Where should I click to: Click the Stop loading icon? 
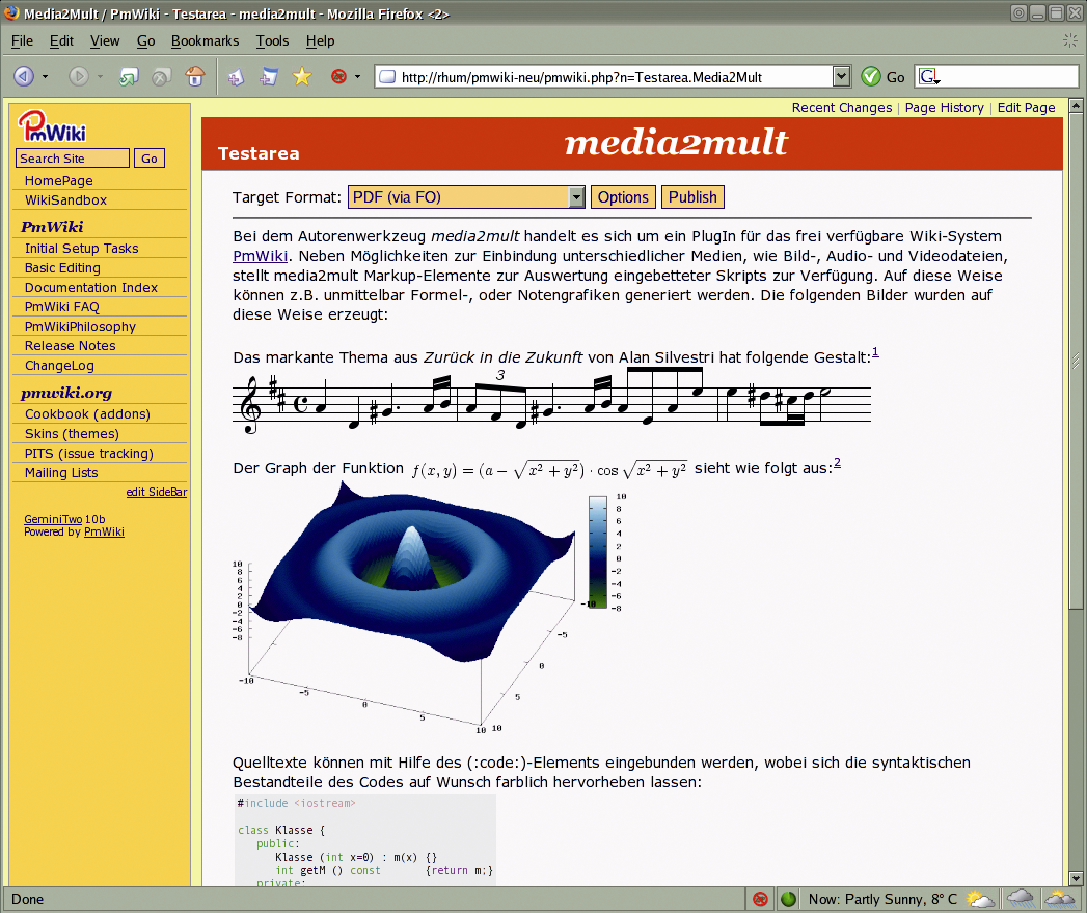tap(162, 76)
